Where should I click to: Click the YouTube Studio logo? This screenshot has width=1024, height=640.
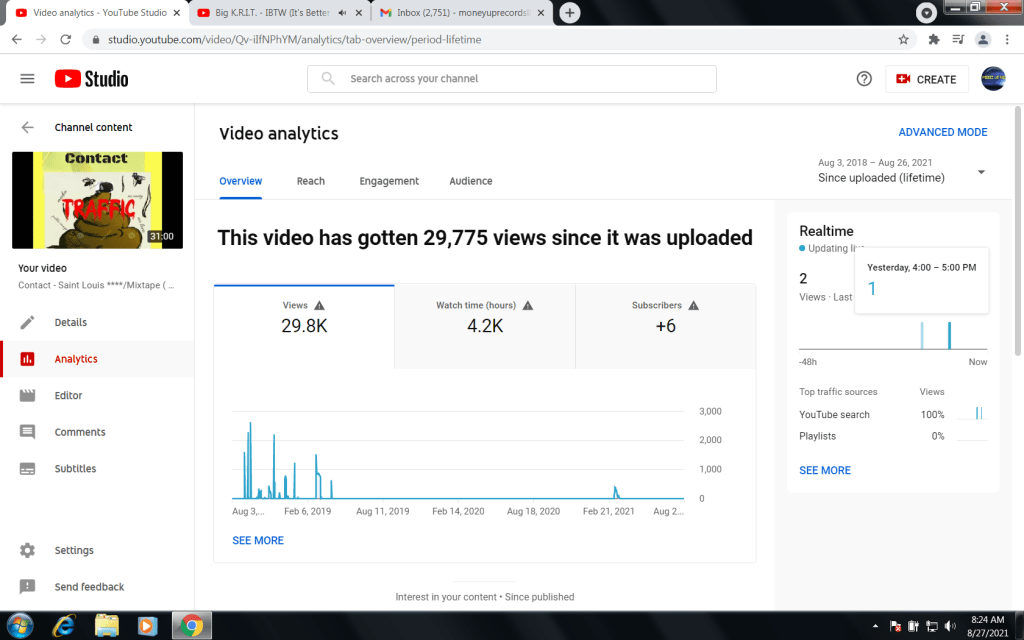coord(91,79)
